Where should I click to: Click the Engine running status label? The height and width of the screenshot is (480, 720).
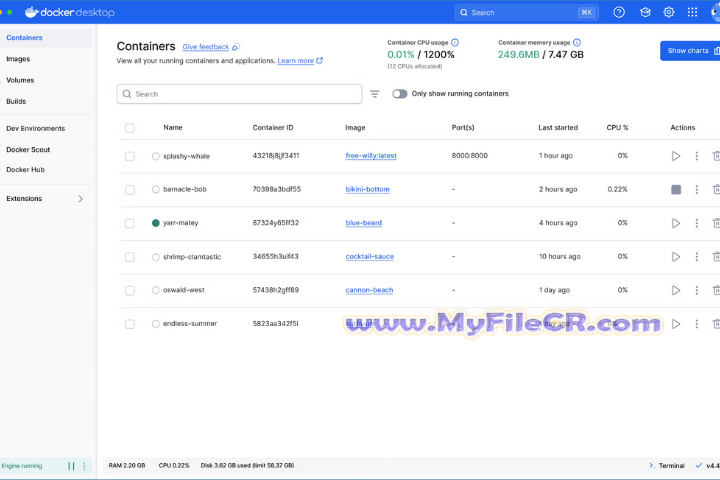(x=22, y=466)
